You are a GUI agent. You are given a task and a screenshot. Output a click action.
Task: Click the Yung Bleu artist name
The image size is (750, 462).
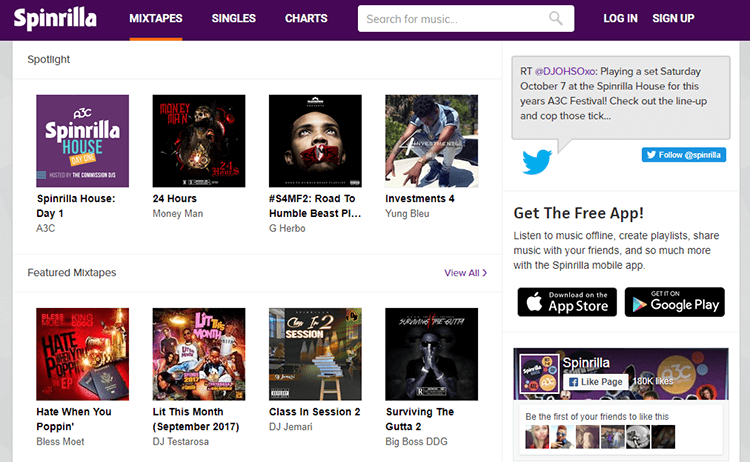(x=407, y=214)
